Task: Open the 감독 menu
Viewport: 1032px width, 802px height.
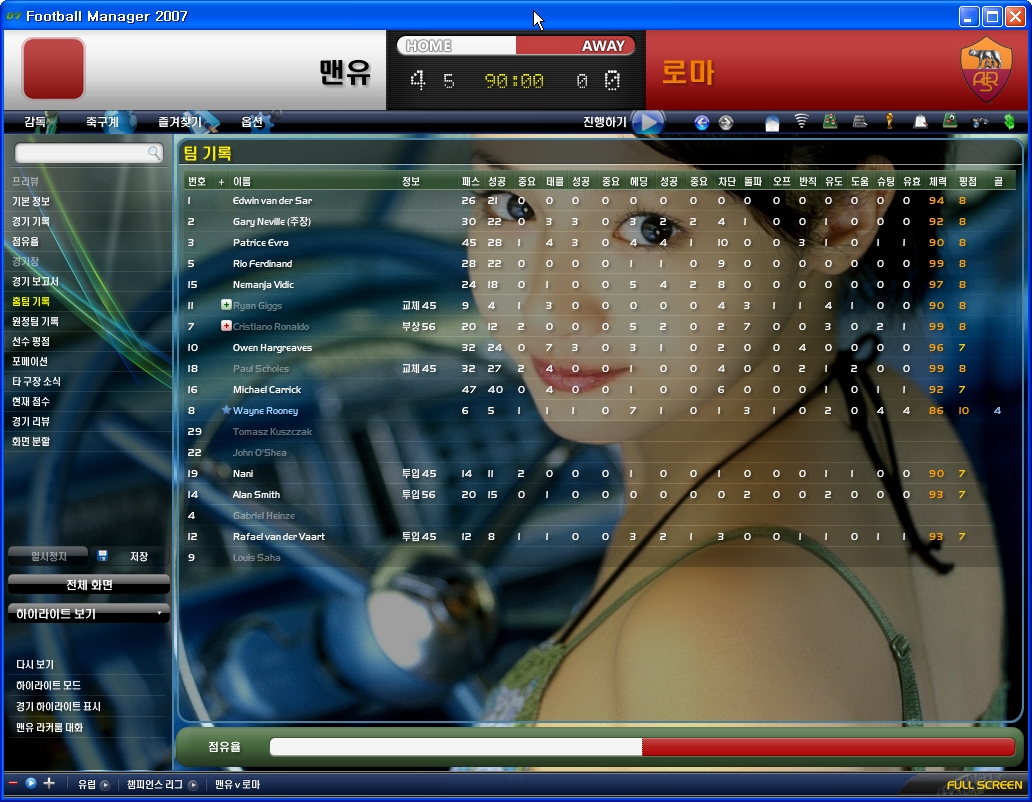Action: (35, 122)
